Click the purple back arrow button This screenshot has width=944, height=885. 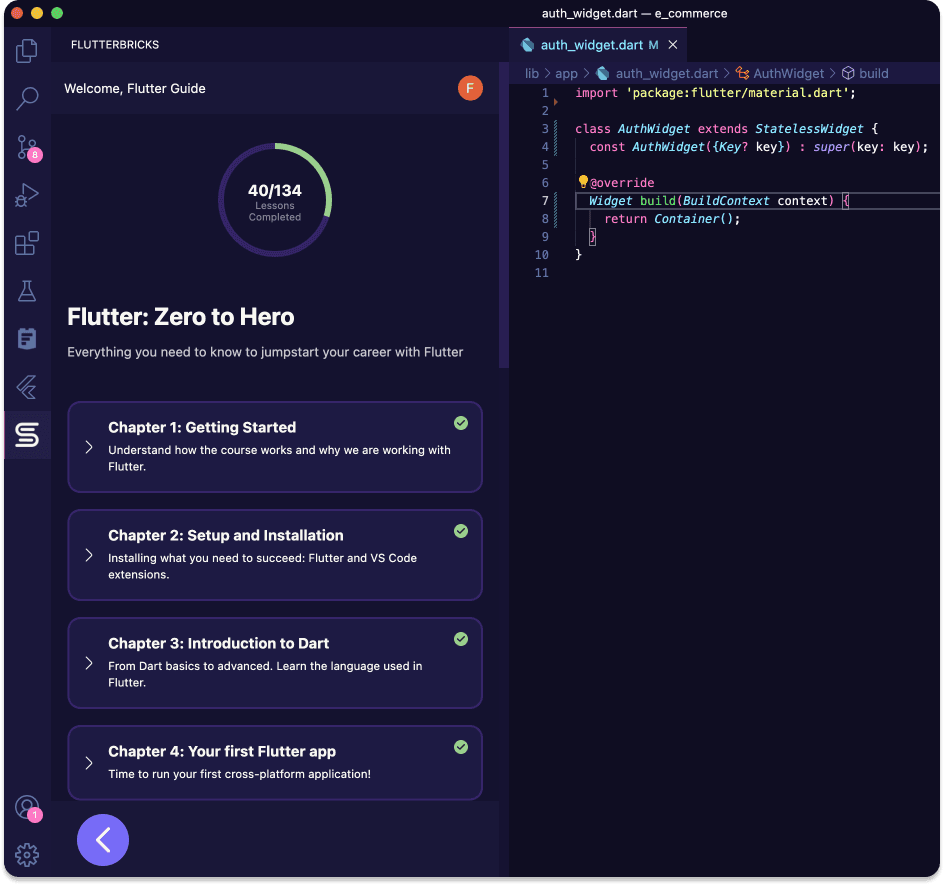point(103,840)
